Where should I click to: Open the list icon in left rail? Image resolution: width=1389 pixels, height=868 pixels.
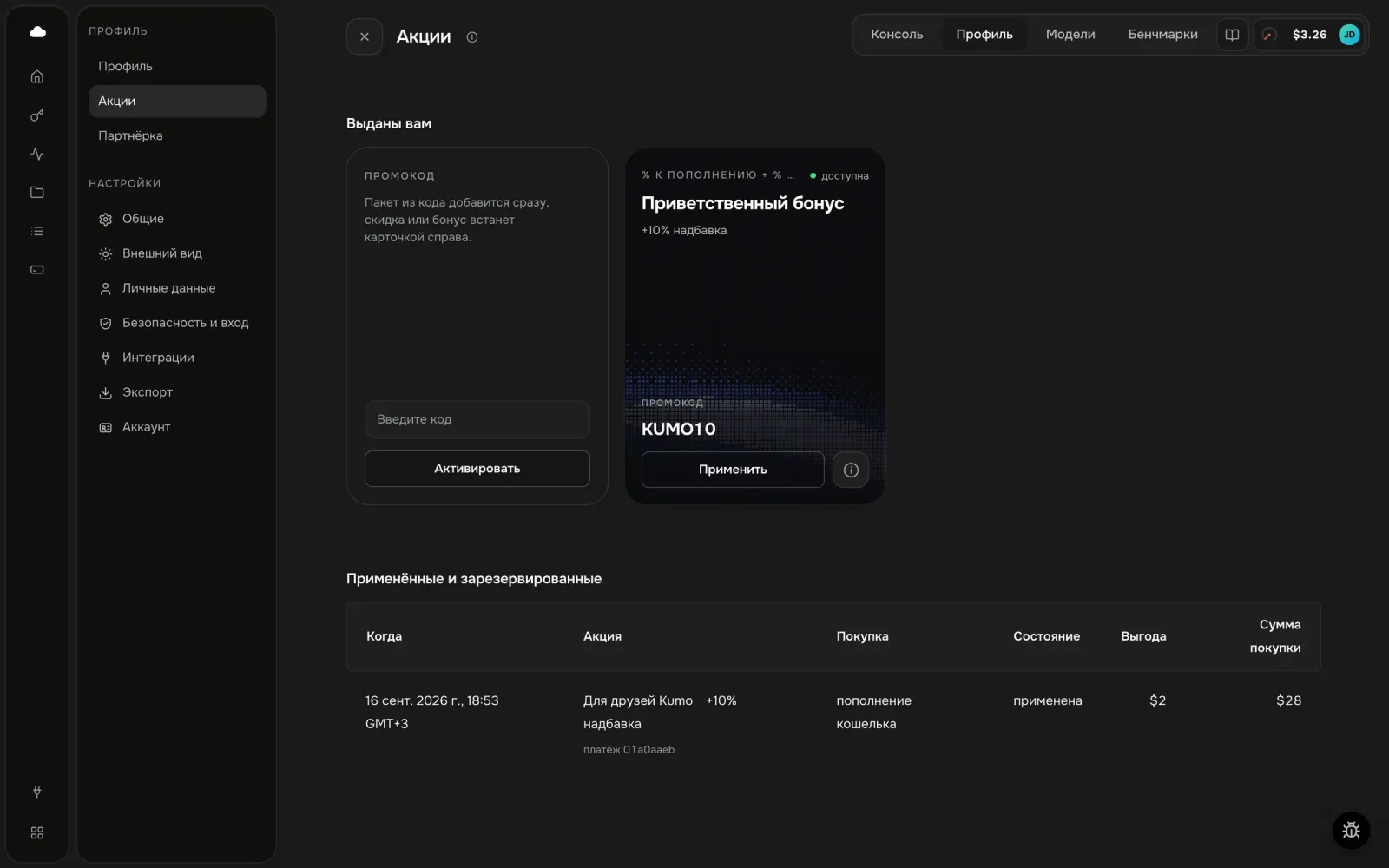pyautogui.click(x=37, y=231)
